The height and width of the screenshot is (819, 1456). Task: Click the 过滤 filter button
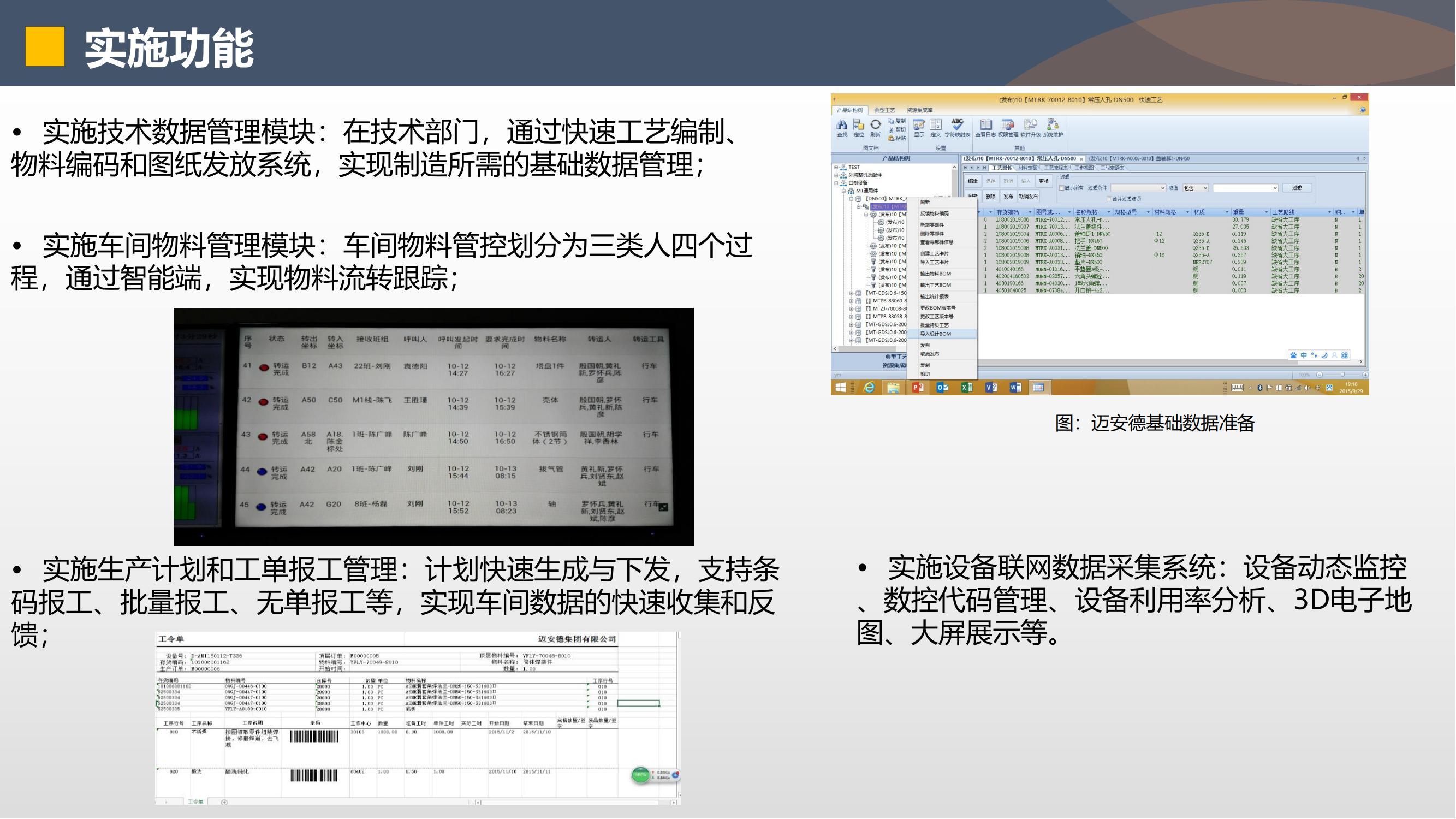pyautogui.click(x=1297, y=188)
